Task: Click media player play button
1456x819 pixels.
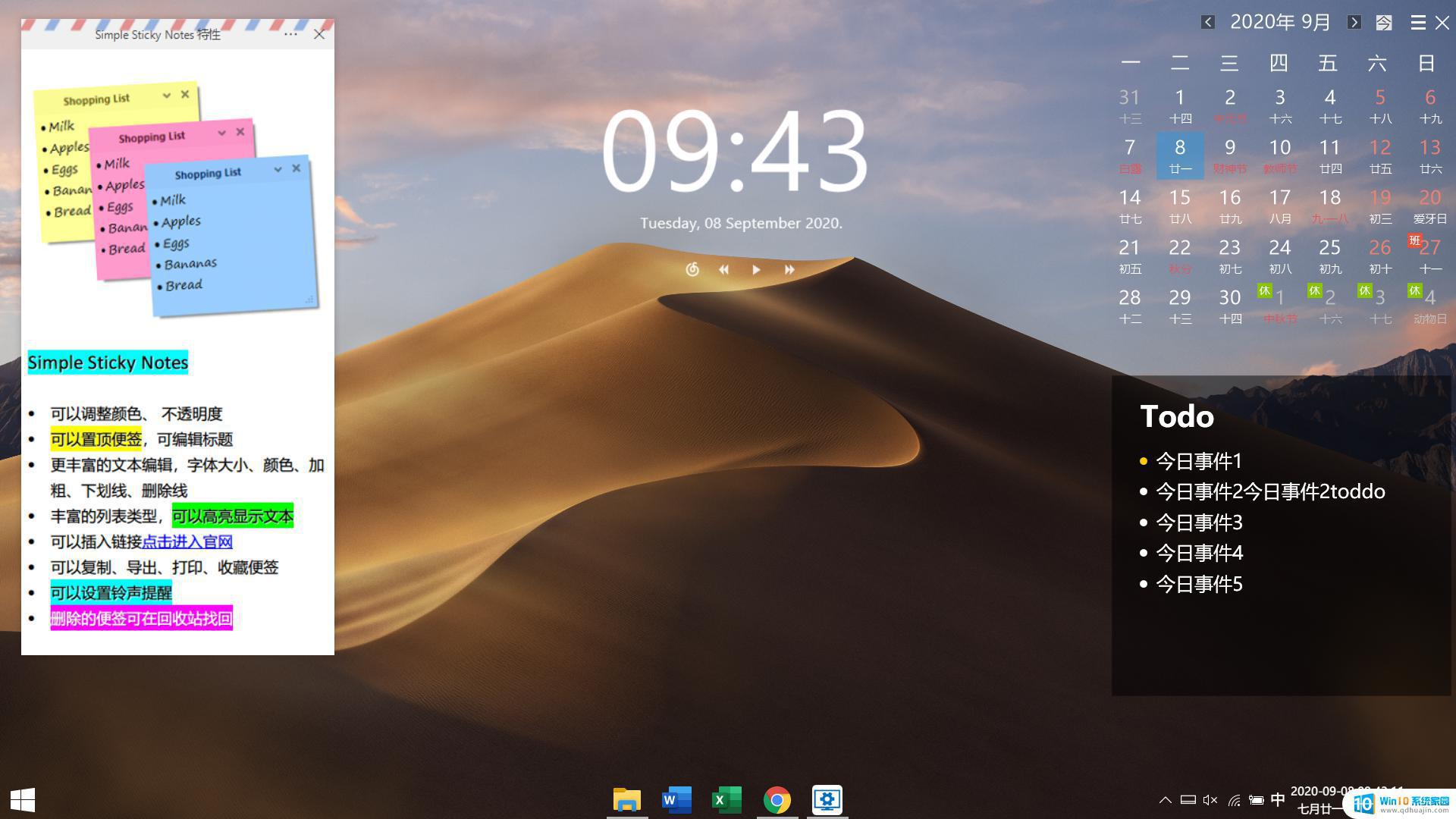Action: 756,268
